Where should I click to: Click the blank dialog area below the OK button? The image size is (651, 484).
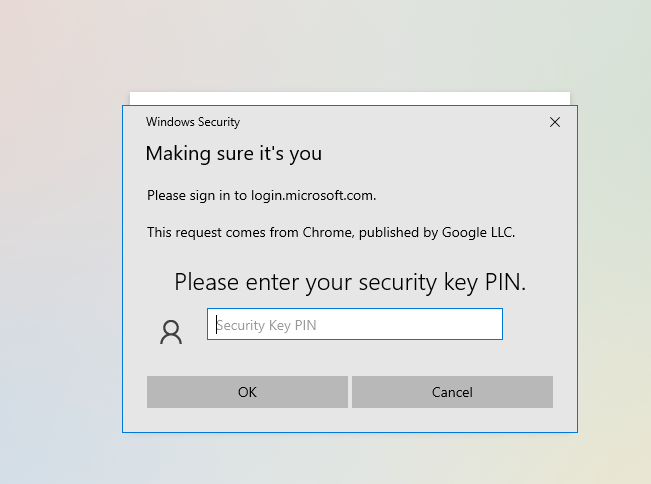(x=247, y=420)
